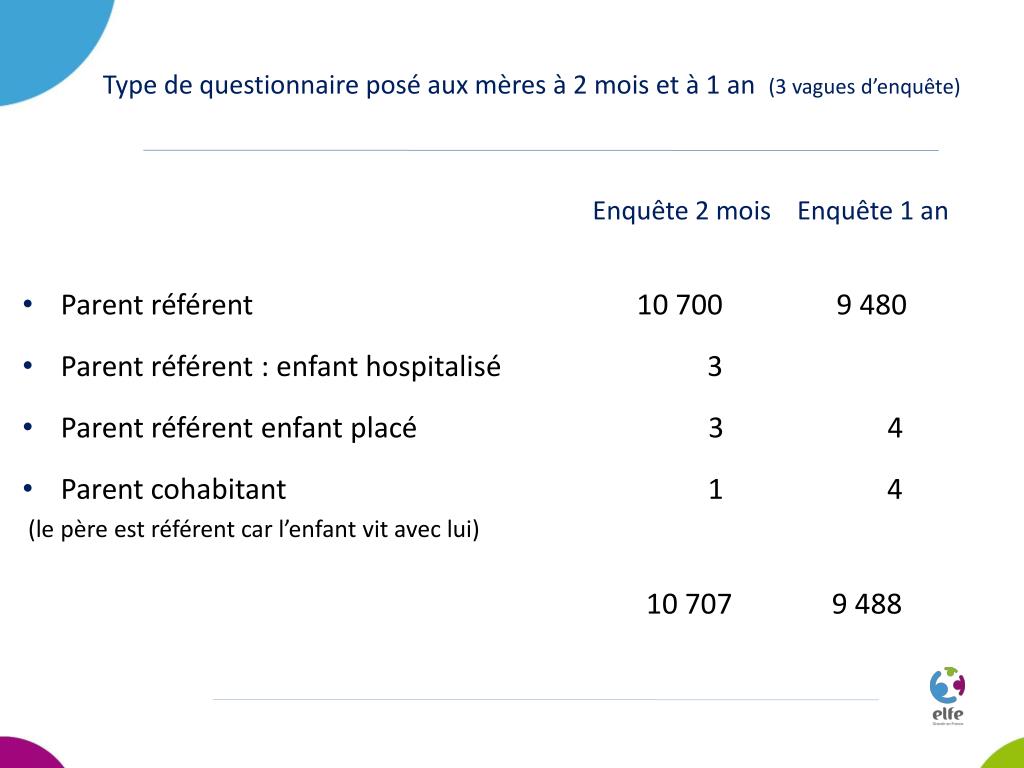Click the total 9 488

tap(867, 604)
